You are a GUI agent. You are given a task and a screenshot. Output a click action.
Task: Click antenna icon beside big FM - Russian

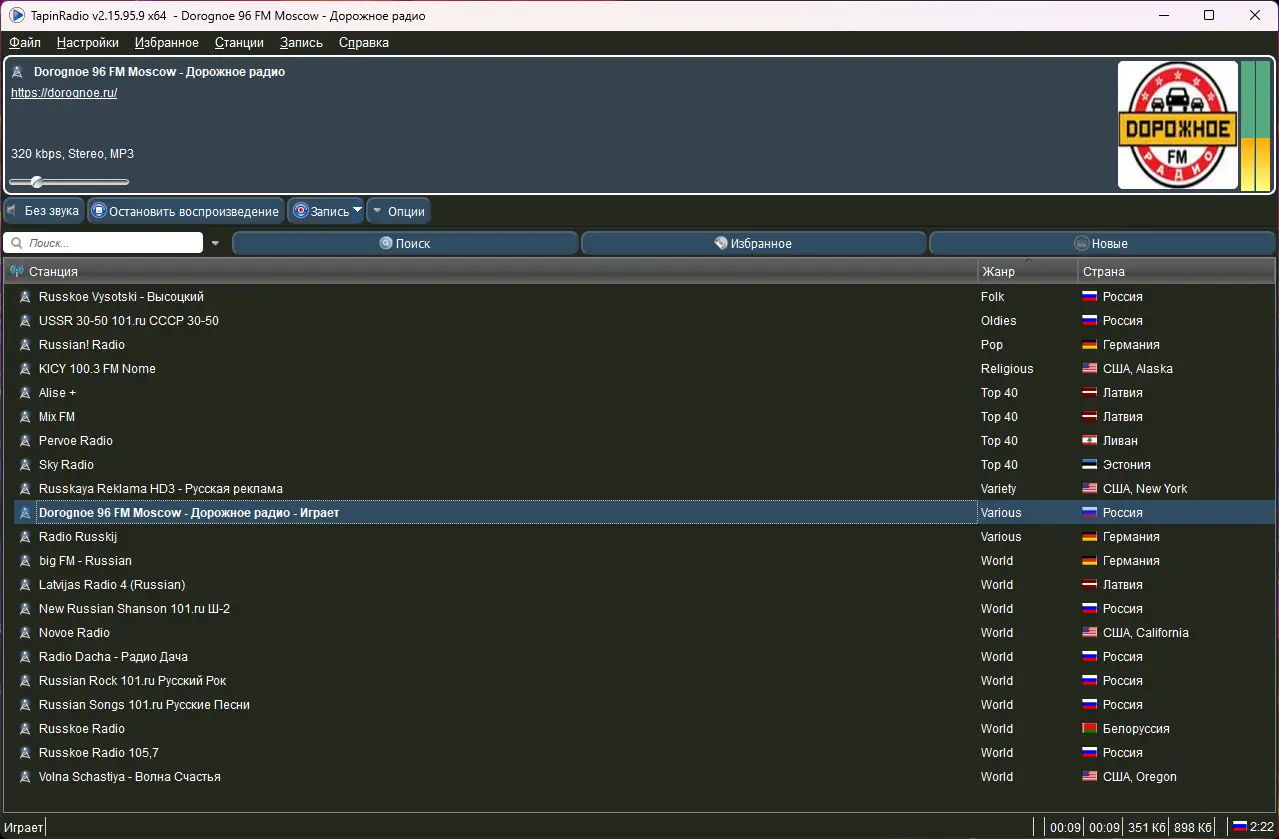click(x=26, y=561)
